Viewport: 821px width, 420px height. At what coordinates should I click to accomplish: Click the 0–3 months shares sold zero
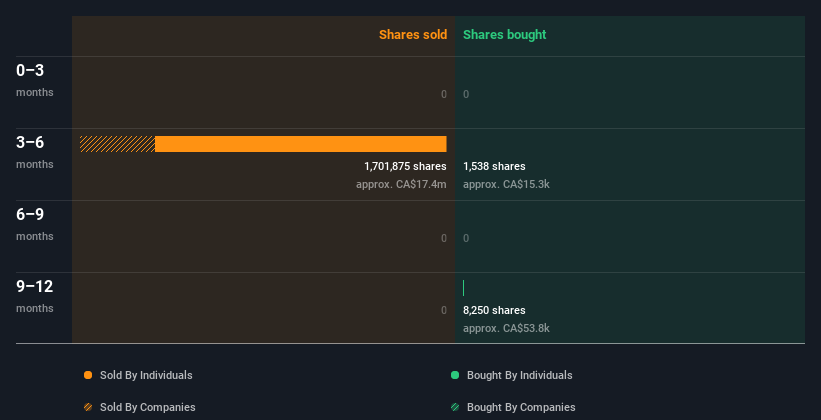(444, 94)
